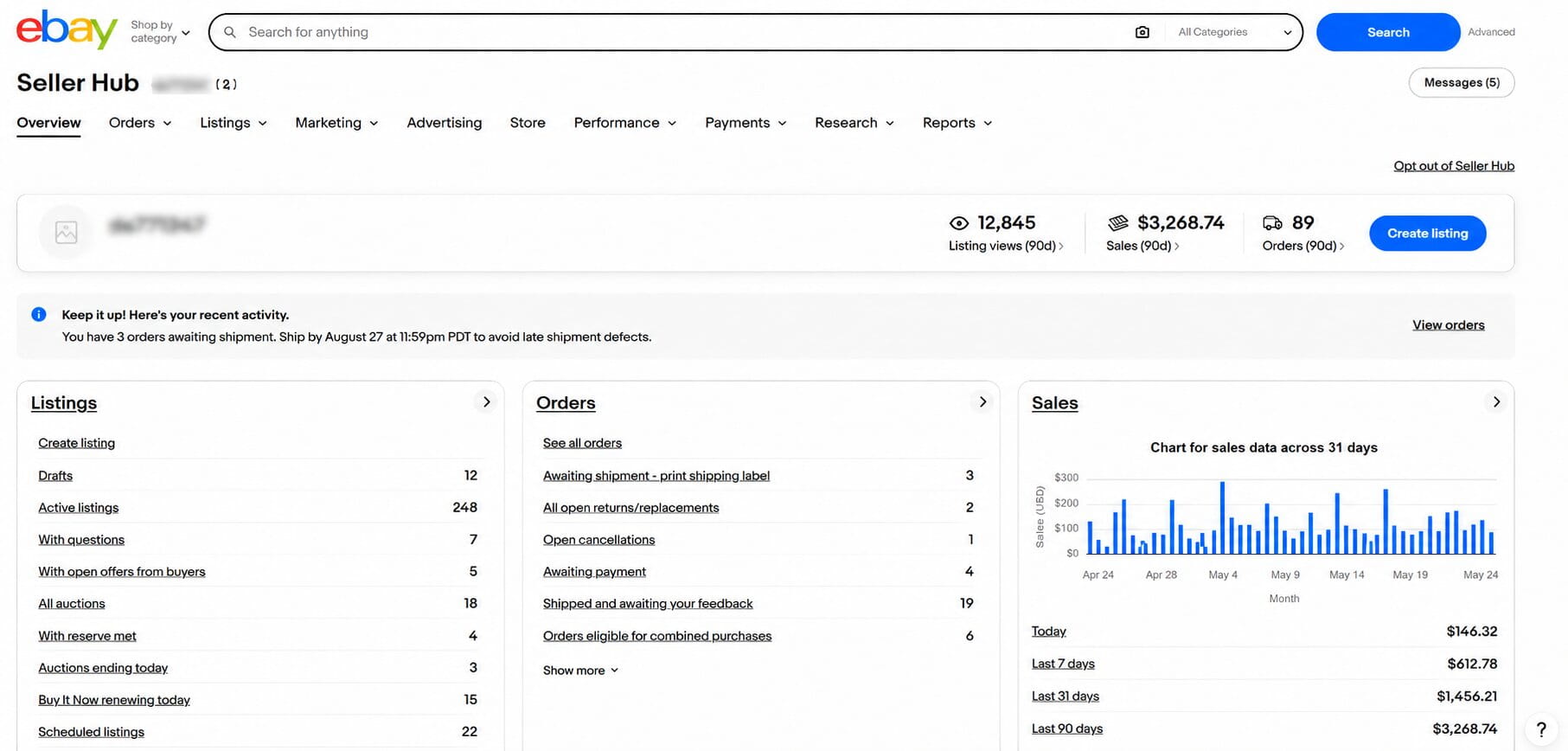Expand the Payments menu
Image resolution: width=1568 pixels, height=751 pixels.
coord(746,123)
